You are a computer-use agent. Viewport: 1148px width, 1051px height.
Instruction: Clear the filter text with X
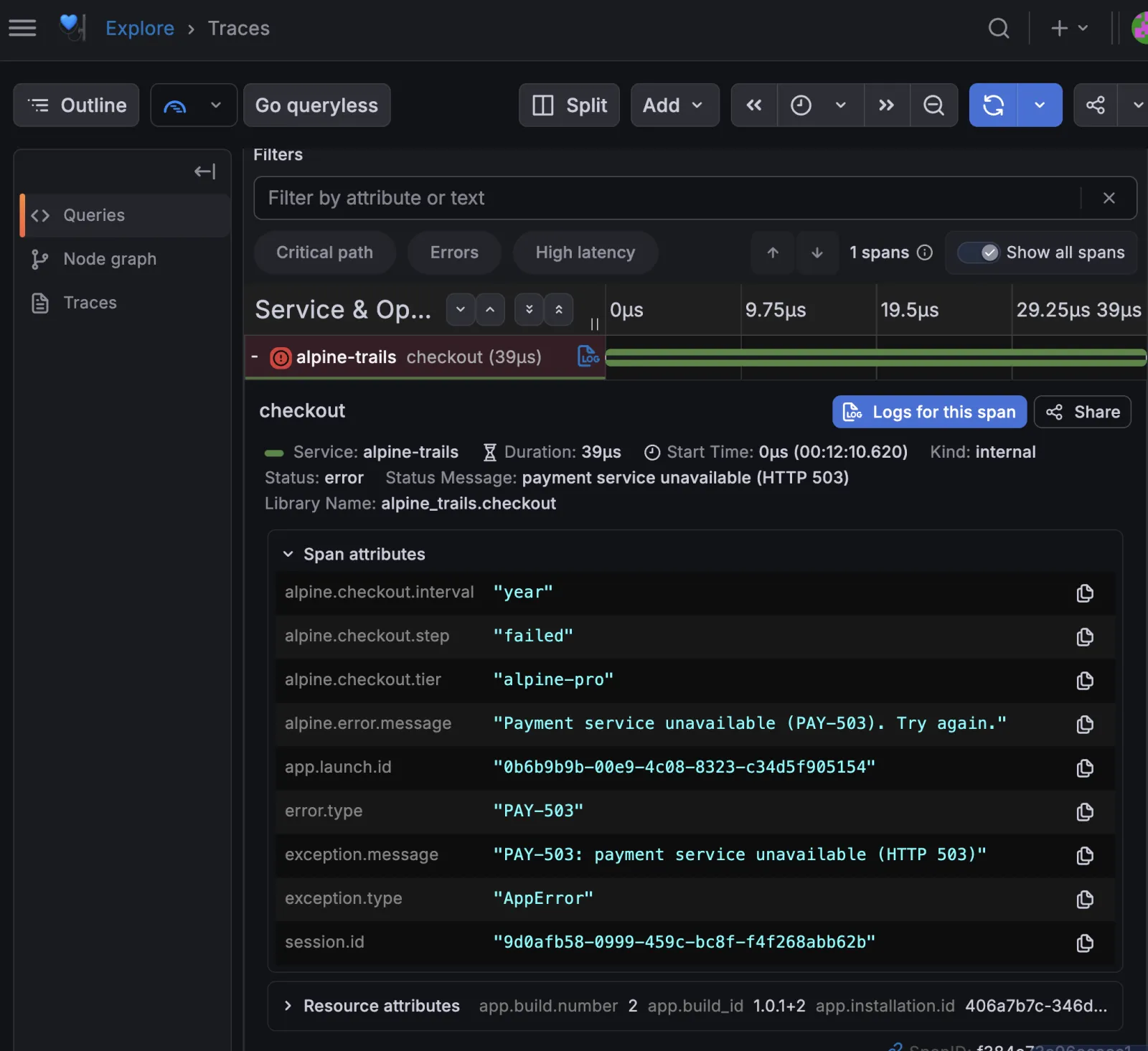tap(1109, 198)
